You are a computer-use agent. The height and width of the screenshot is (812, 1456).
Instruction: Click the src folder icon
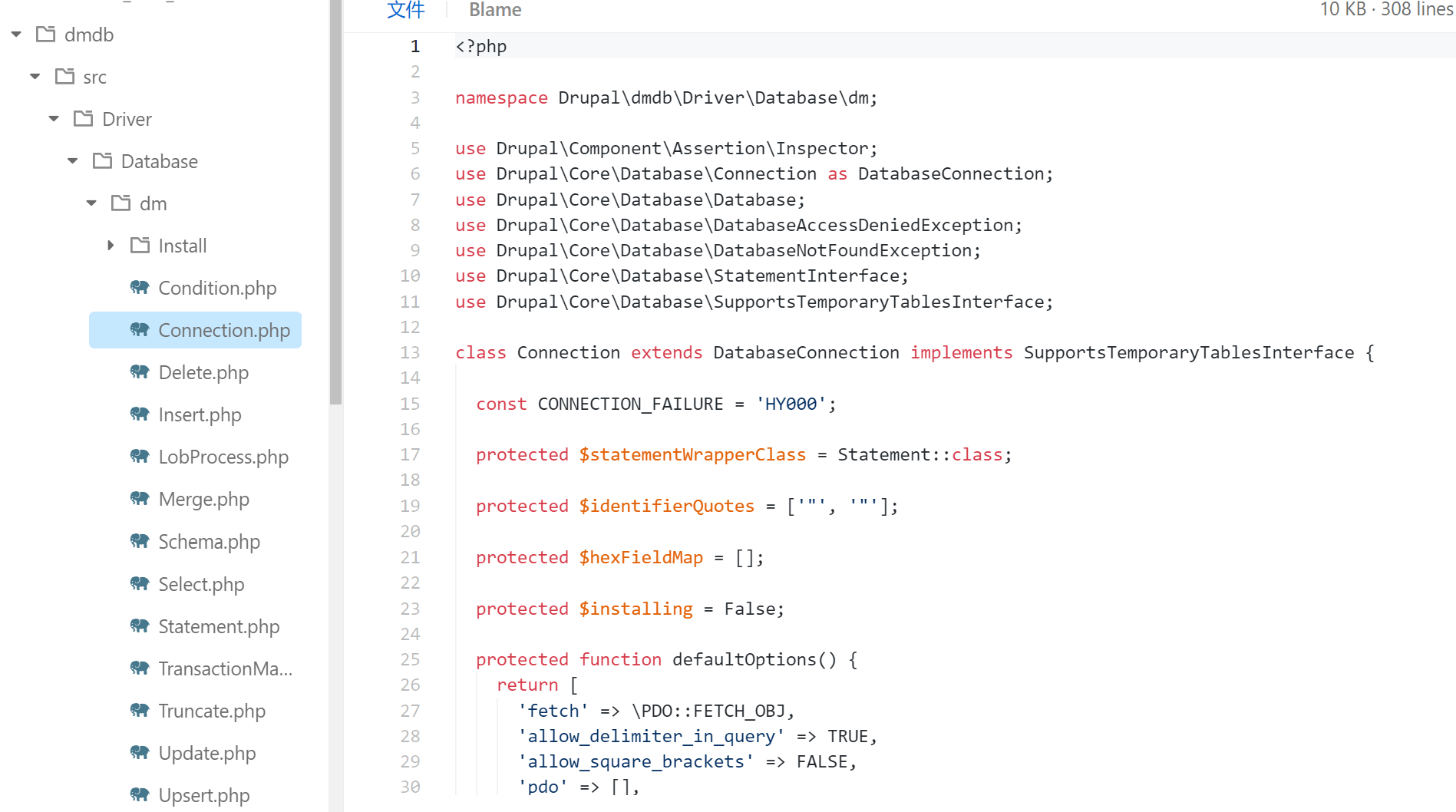point(65,76)
